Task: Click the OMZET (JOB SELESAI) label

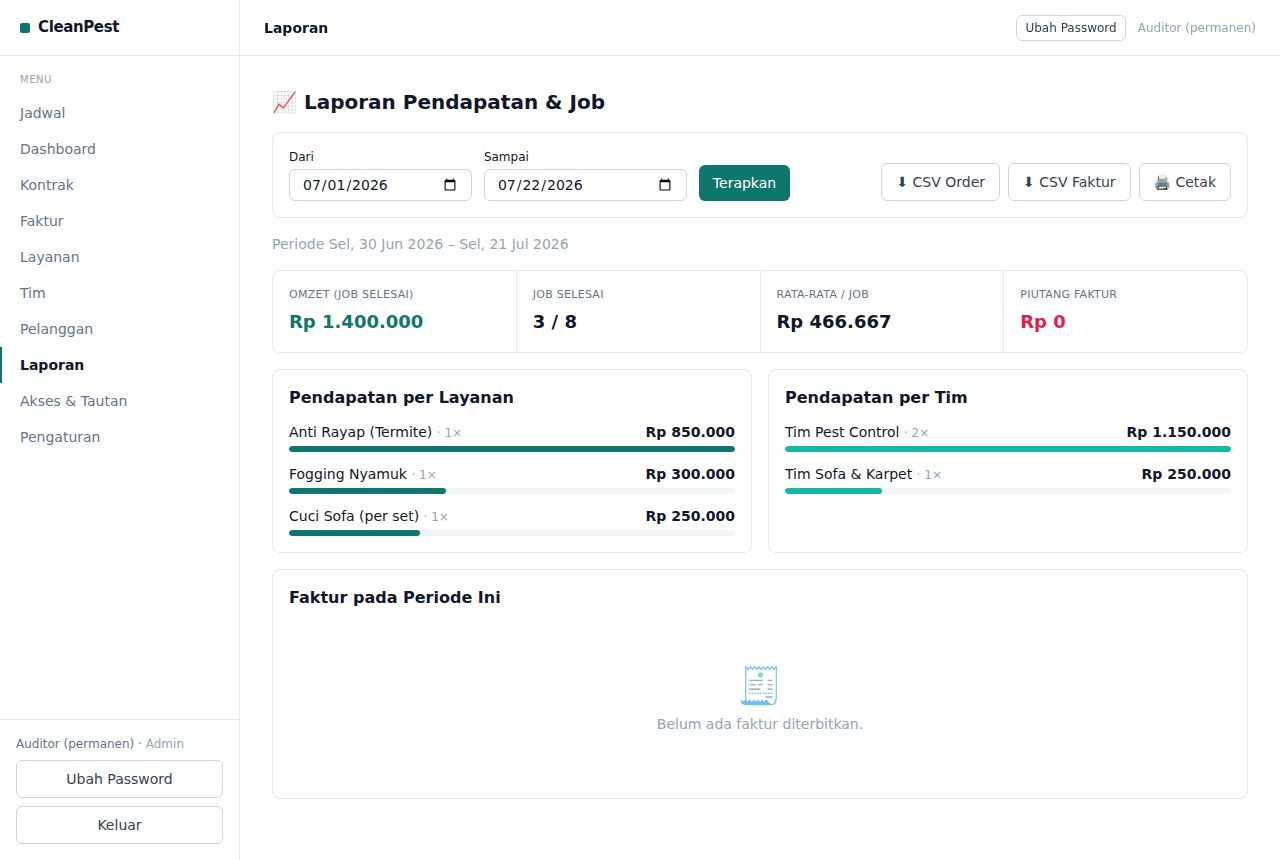Action: pyautogui.click(x=351, y=294)
